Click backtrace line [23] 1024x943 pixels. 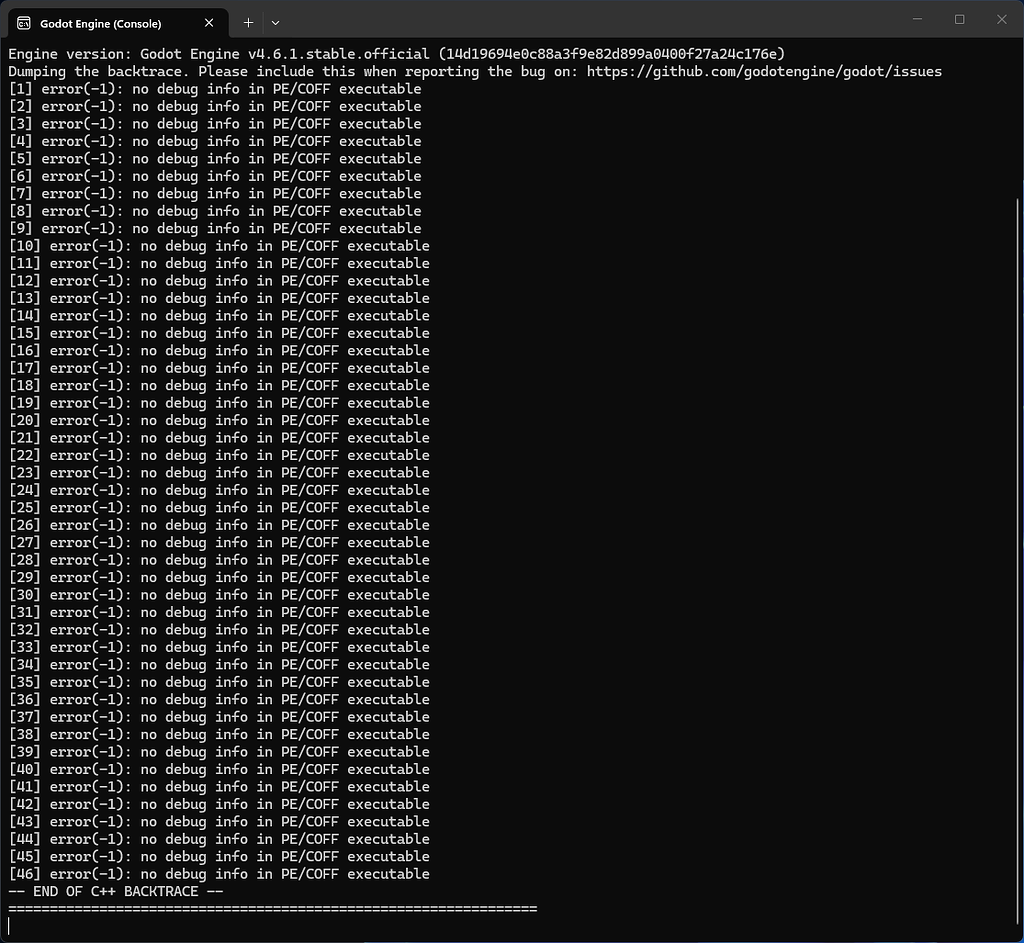pos(219,473)
